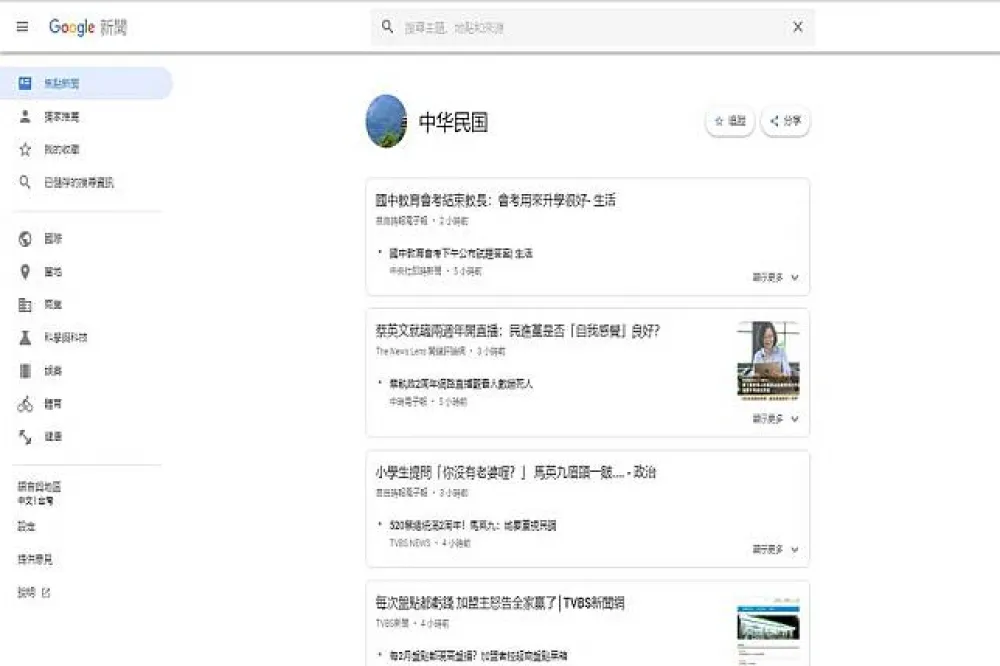
Task: Click The News Lens source label
Action: [x=420, y=352]
